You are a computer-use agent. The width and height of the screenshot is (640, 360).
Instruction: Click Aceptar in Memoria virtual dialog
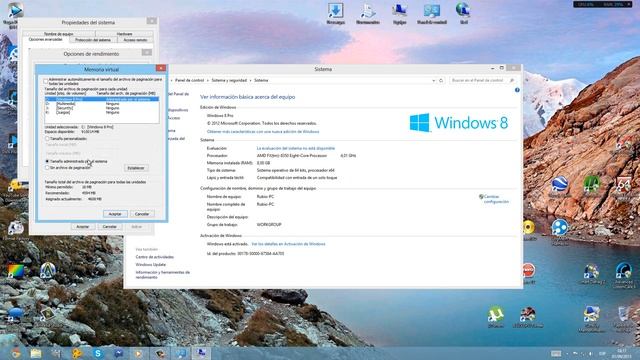[x=115, y=214]
